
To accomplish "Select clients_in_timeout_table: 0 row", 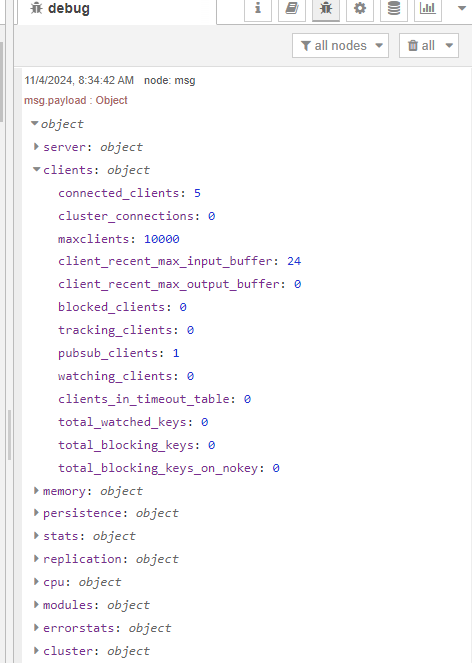I will [x=154, y=399].
